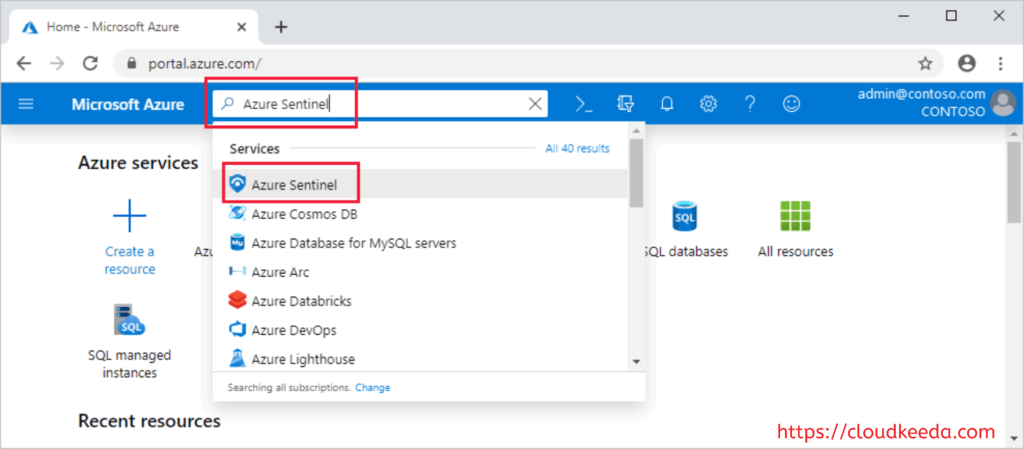Image resolution: width=1024 pixels, height=449 pixels.
Task: Open the Help question mark
Action: [x=750, y=104]
